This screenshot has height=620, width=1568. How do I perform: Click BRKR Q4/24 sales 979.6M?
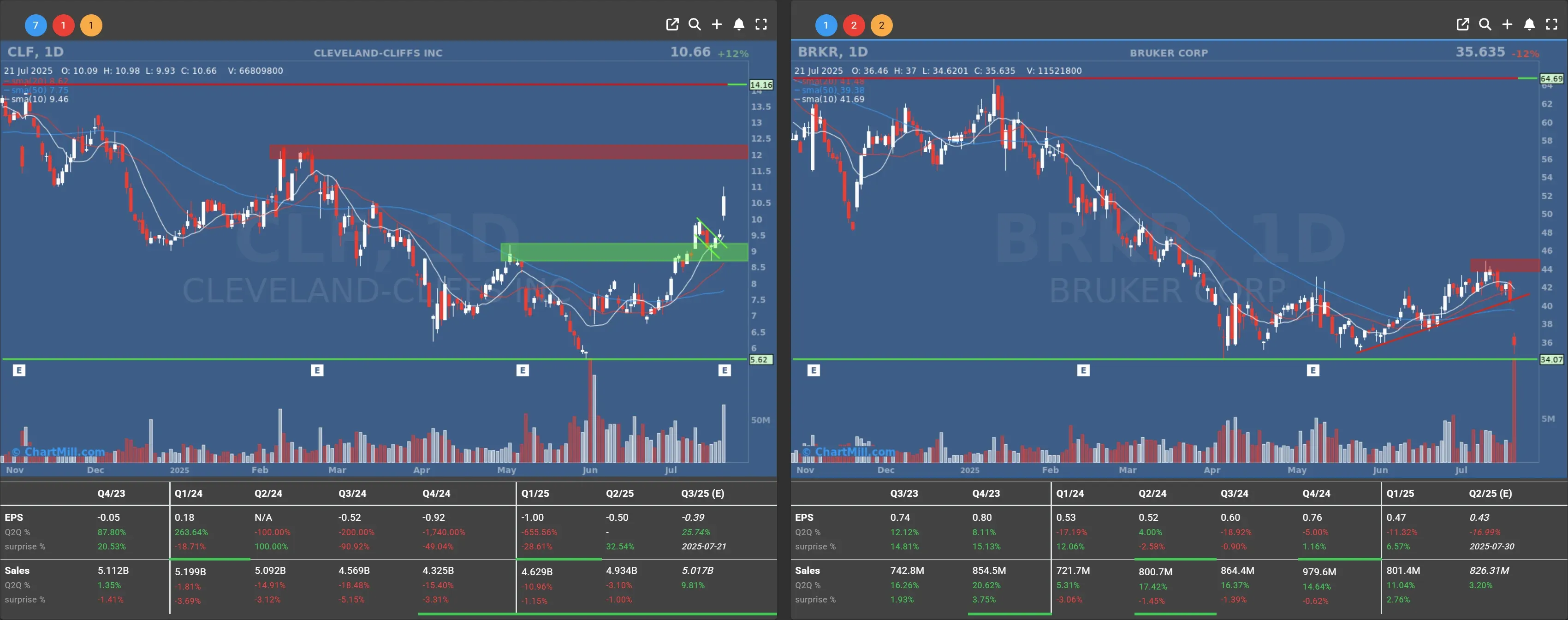[x=1319, y=572]
